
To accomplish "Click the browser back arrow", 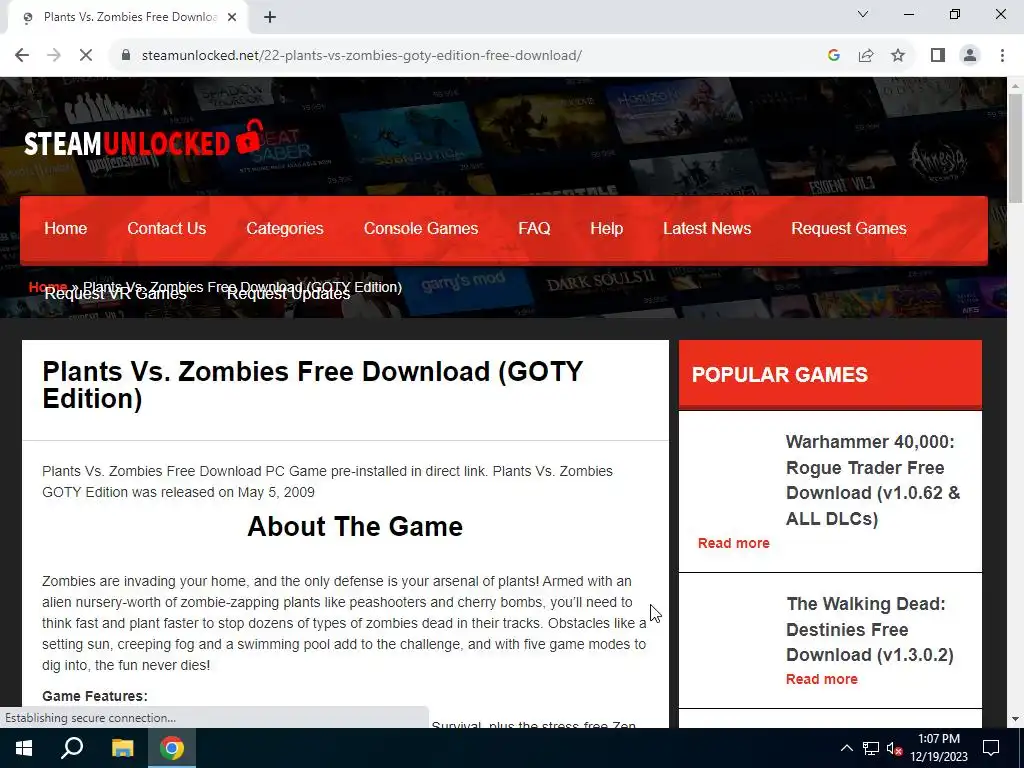I will click(22, 56).
